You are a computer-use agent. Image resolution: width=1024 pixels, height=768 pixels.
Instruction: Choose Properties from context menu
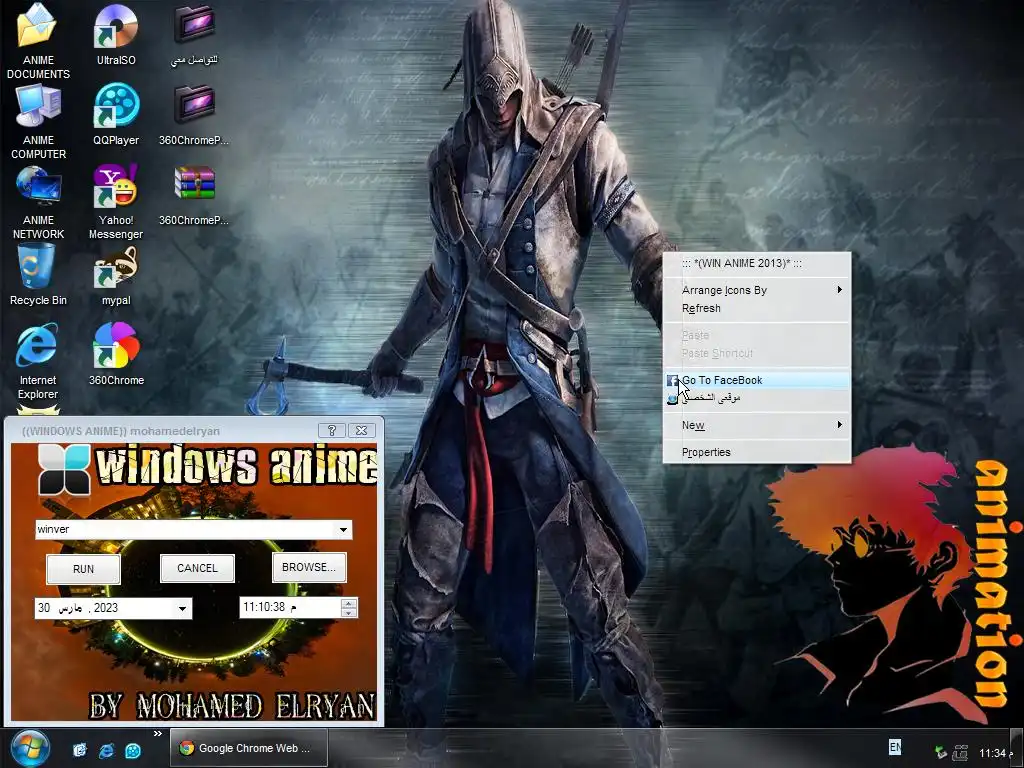[757, 452]
